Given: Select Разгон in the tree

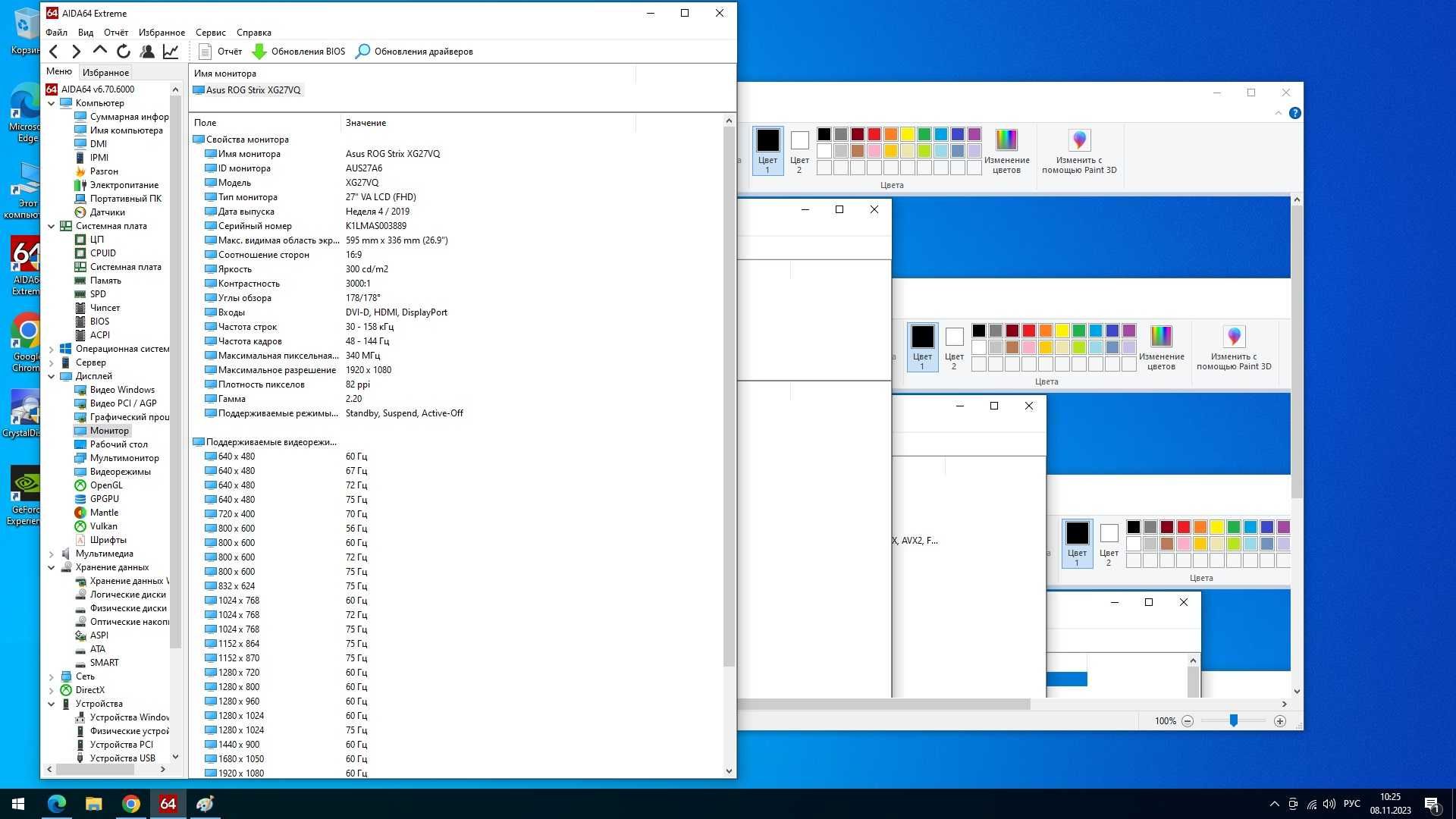Looking at the screenshot, I should pos(104,171).
